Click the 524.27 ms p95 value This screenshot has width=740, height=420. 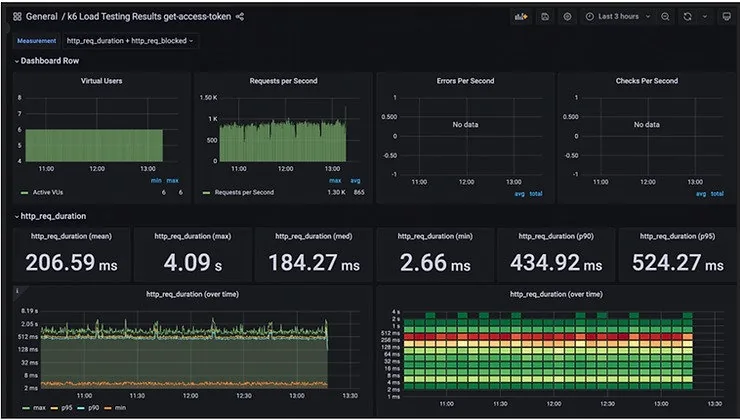coord(677,263)
